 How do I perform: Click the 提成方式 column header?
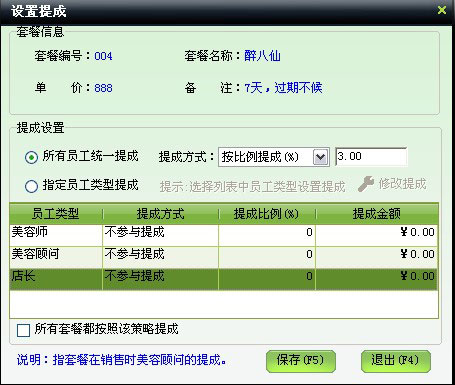tap(161, 214)
